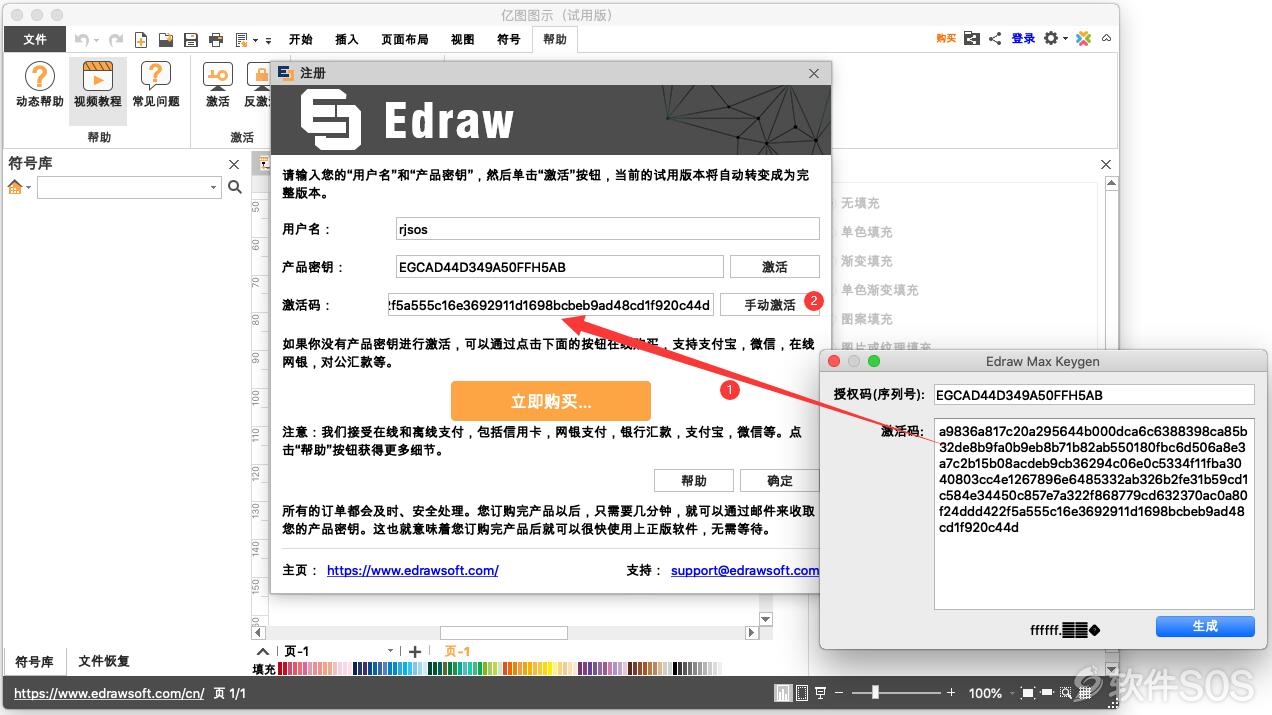This screenshot has width=1272, height=715.
Task: Click the save disk icon
Action: 190,39
